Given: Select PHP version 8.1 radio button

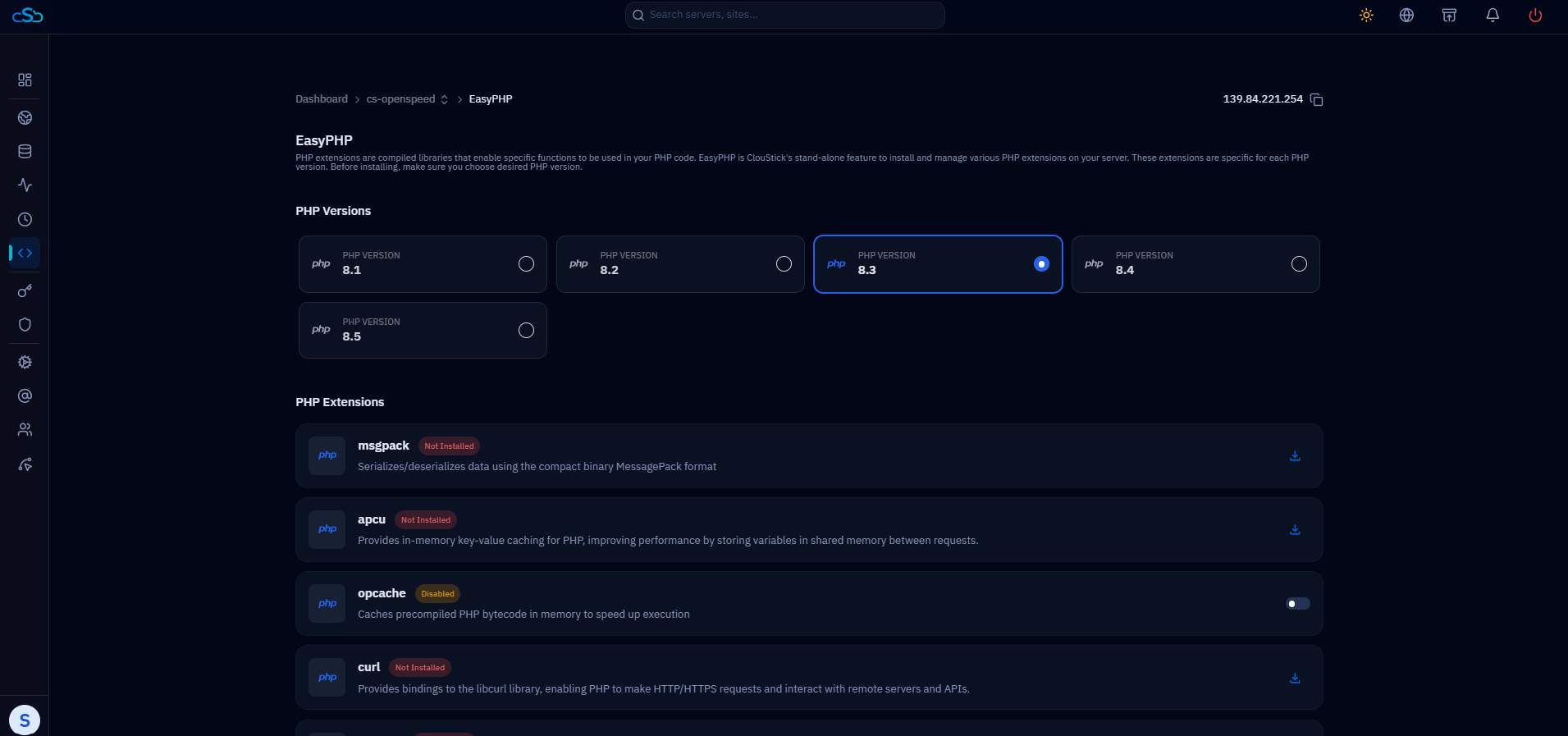Looking at the screenshot, I should [526, 263].
